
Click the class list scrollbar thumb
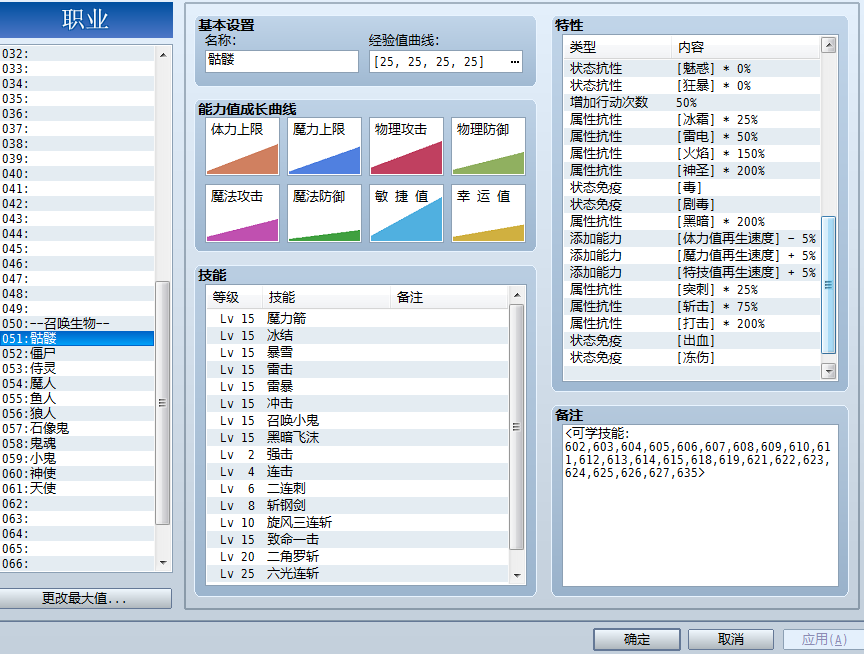click(x=163, y=403)
